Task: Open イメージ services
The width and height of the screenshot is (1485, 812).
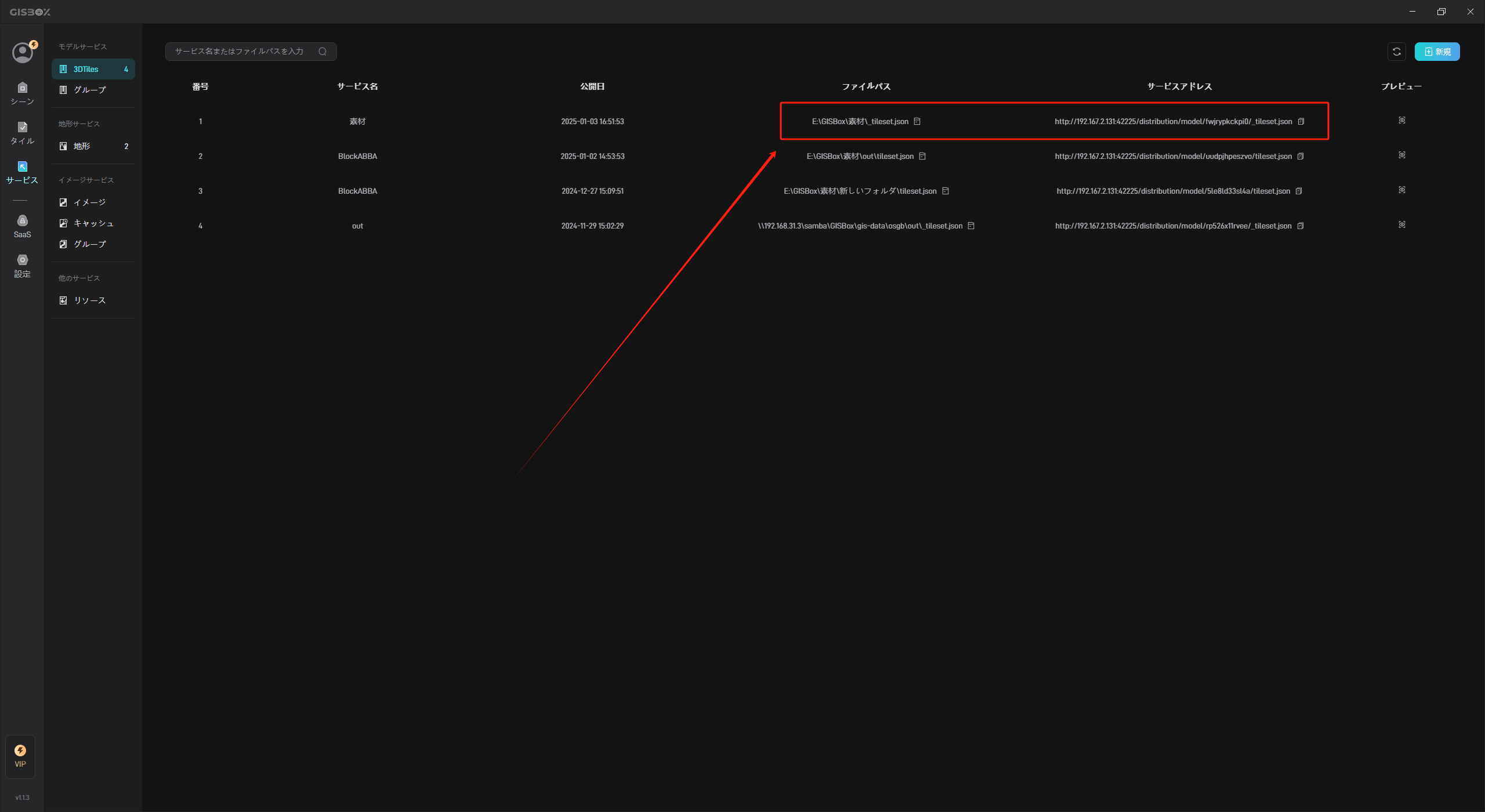Action: [93, 202]
